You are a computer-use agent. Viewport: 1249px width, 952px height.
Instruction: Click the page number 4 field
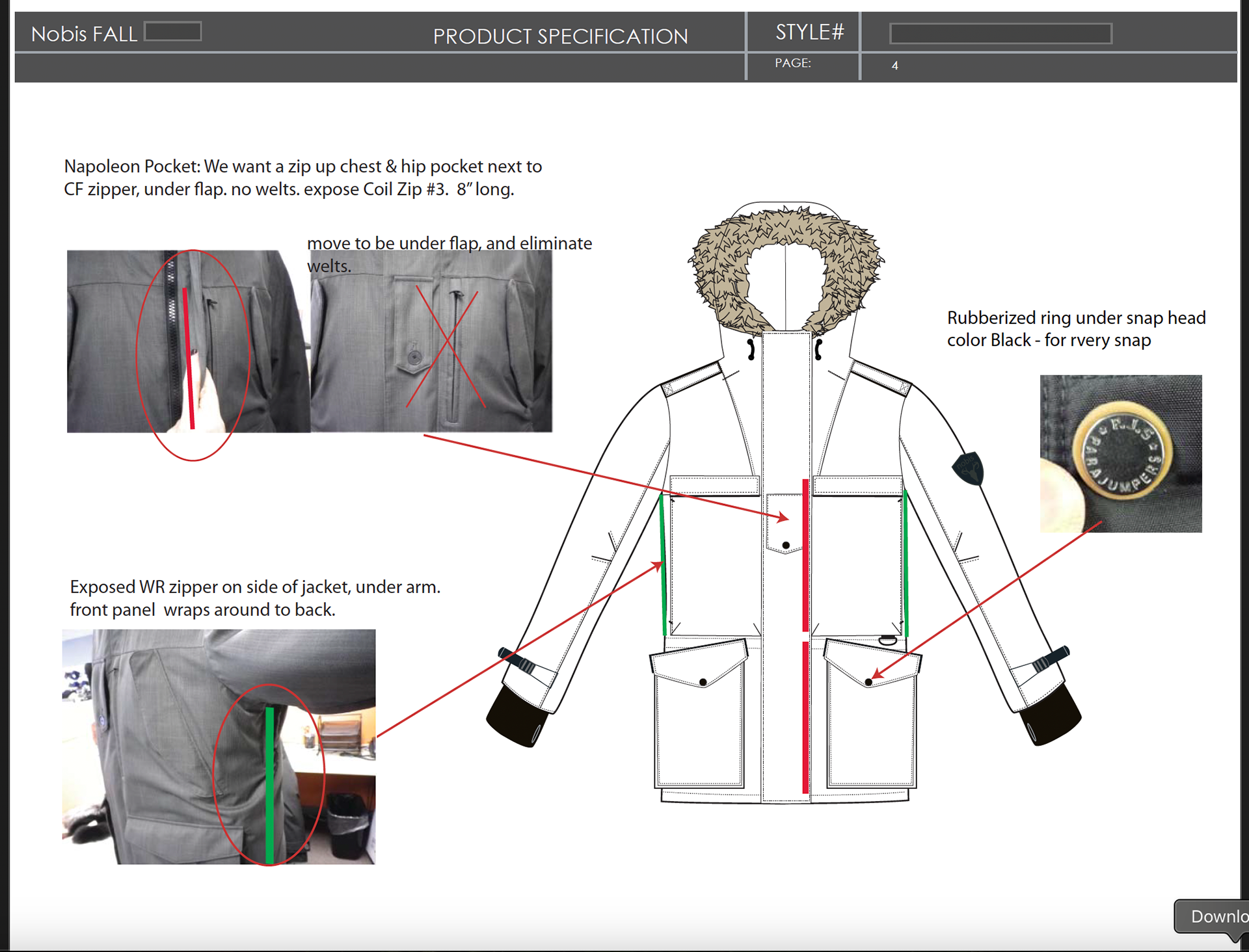tap(895, 66)
